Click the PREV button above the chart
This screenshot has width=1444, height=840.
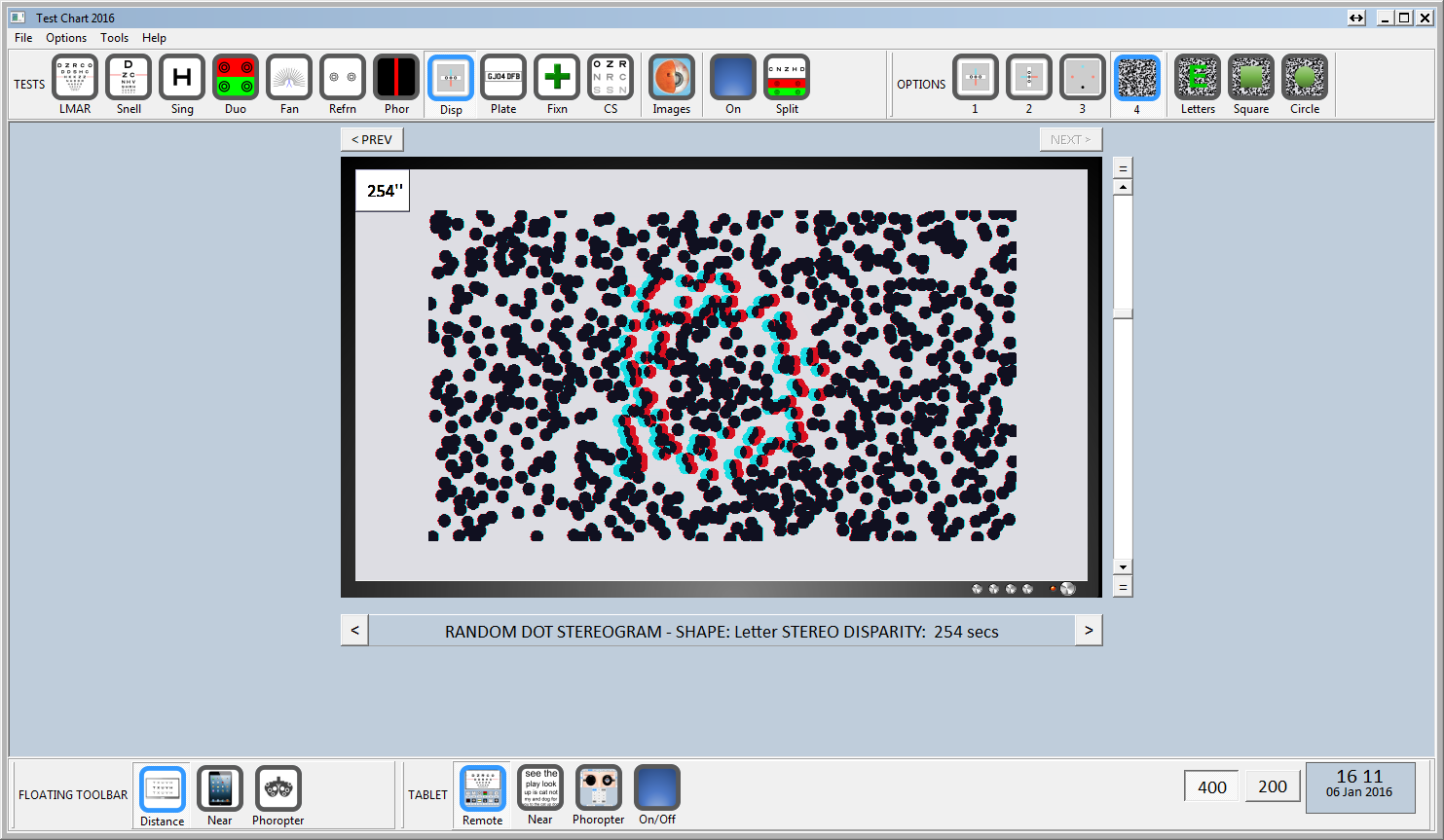(x=372, y=140)
